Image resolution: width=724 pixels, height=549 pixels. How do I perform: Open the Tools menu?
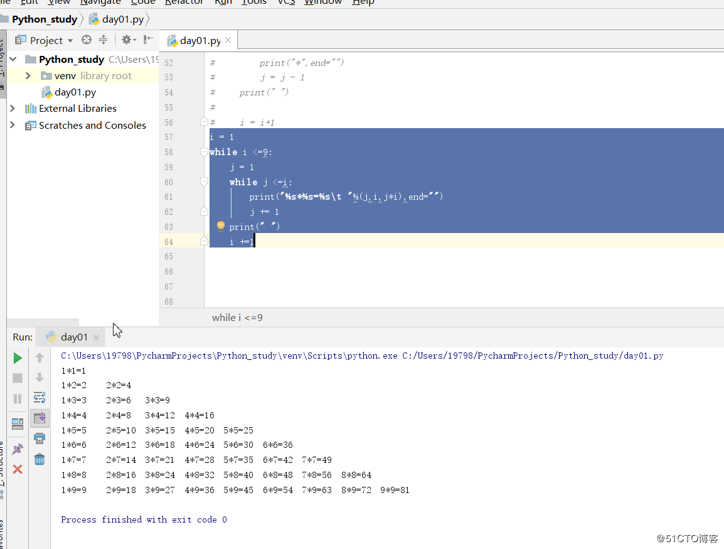pos(253,2)
